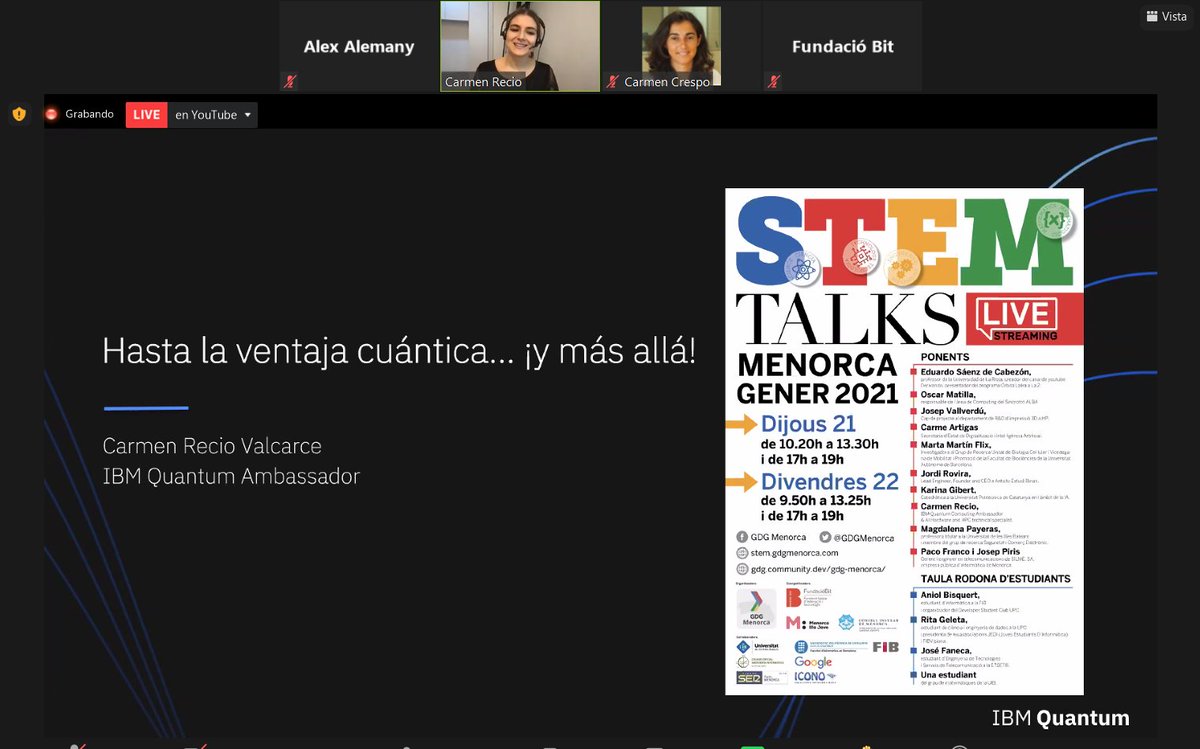
Task: Click muted mic icon on Fundació Bit tile
Action: pos(773,82)
